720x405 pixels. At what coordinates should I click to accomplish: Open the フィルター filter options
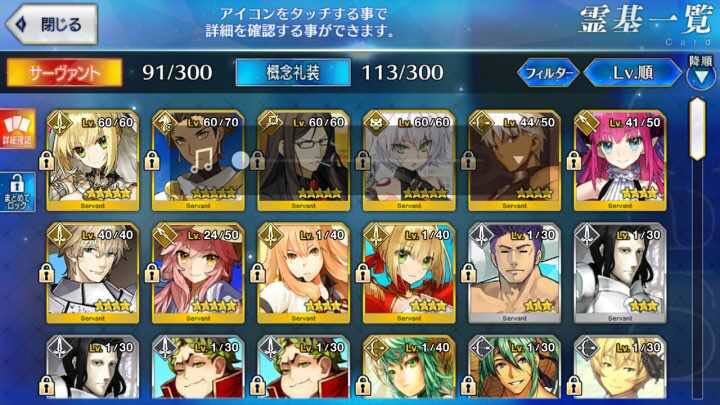coord(548,73)
